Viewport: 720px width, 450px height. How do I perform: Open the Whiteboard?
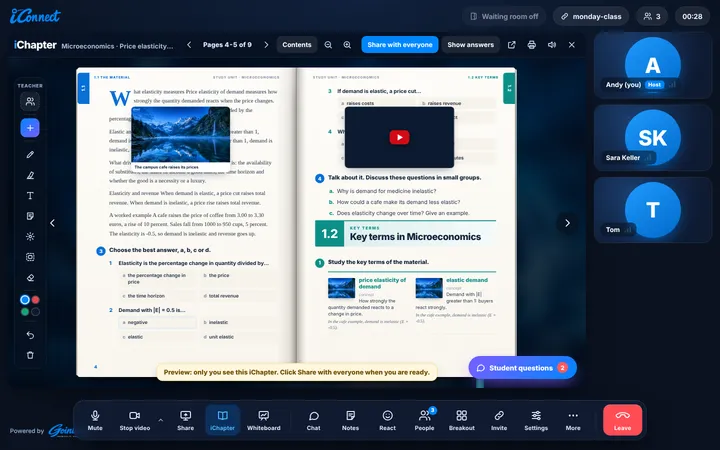click(x=264, y=421)
